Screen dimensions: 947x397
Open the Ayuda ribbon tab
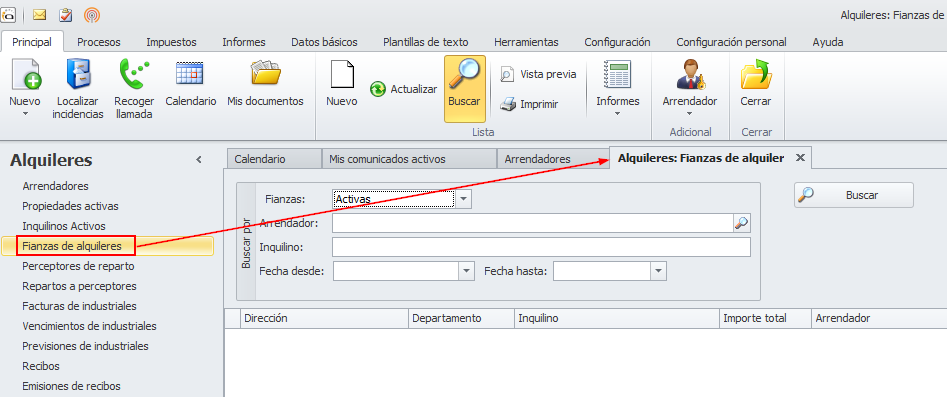click(828, 42)
